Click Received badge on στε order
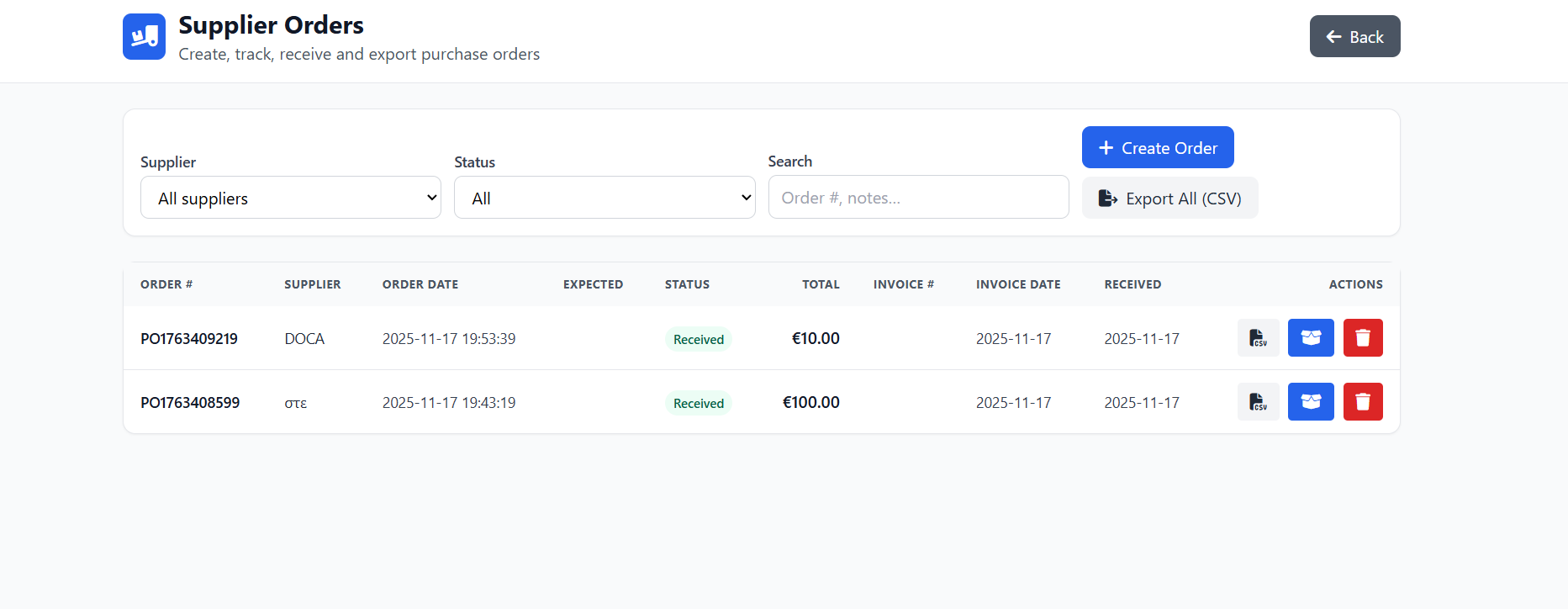 (x=698, y=403)
